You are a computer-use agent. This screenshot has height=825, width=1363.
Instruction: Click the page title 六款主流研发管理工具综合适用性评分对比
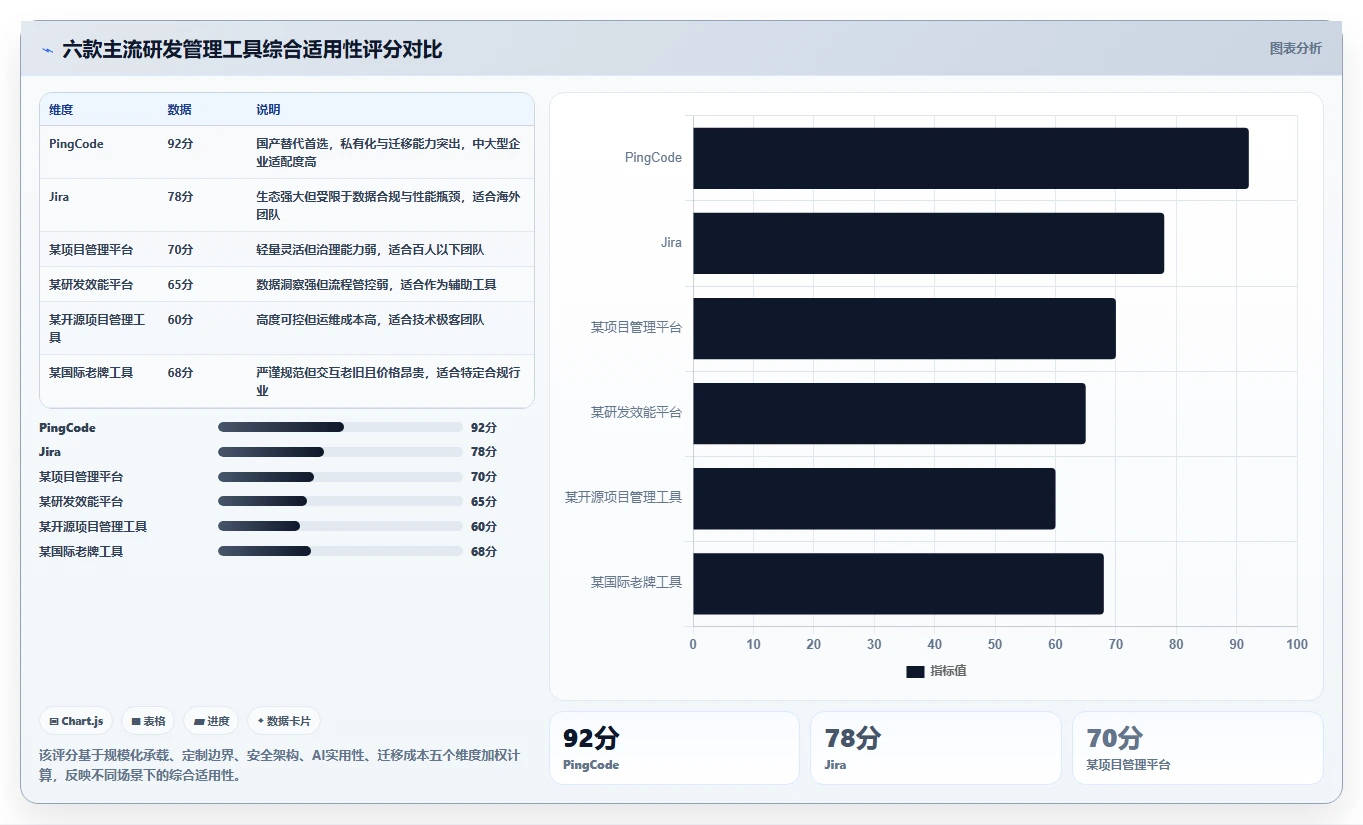pyautogui.click(x=252, y=49)
